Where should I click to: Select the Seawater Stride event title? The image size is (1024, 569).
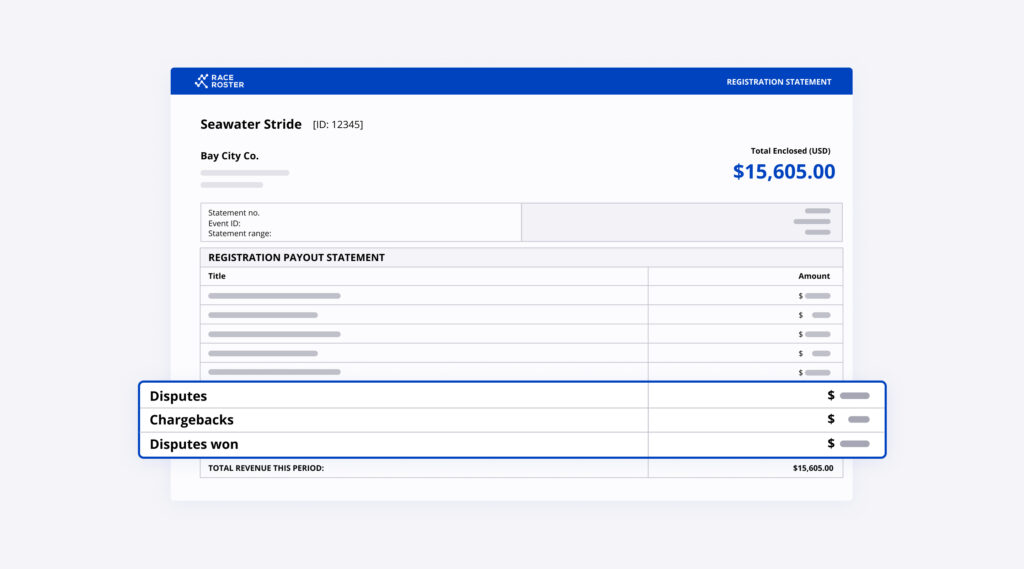point(250,125)
